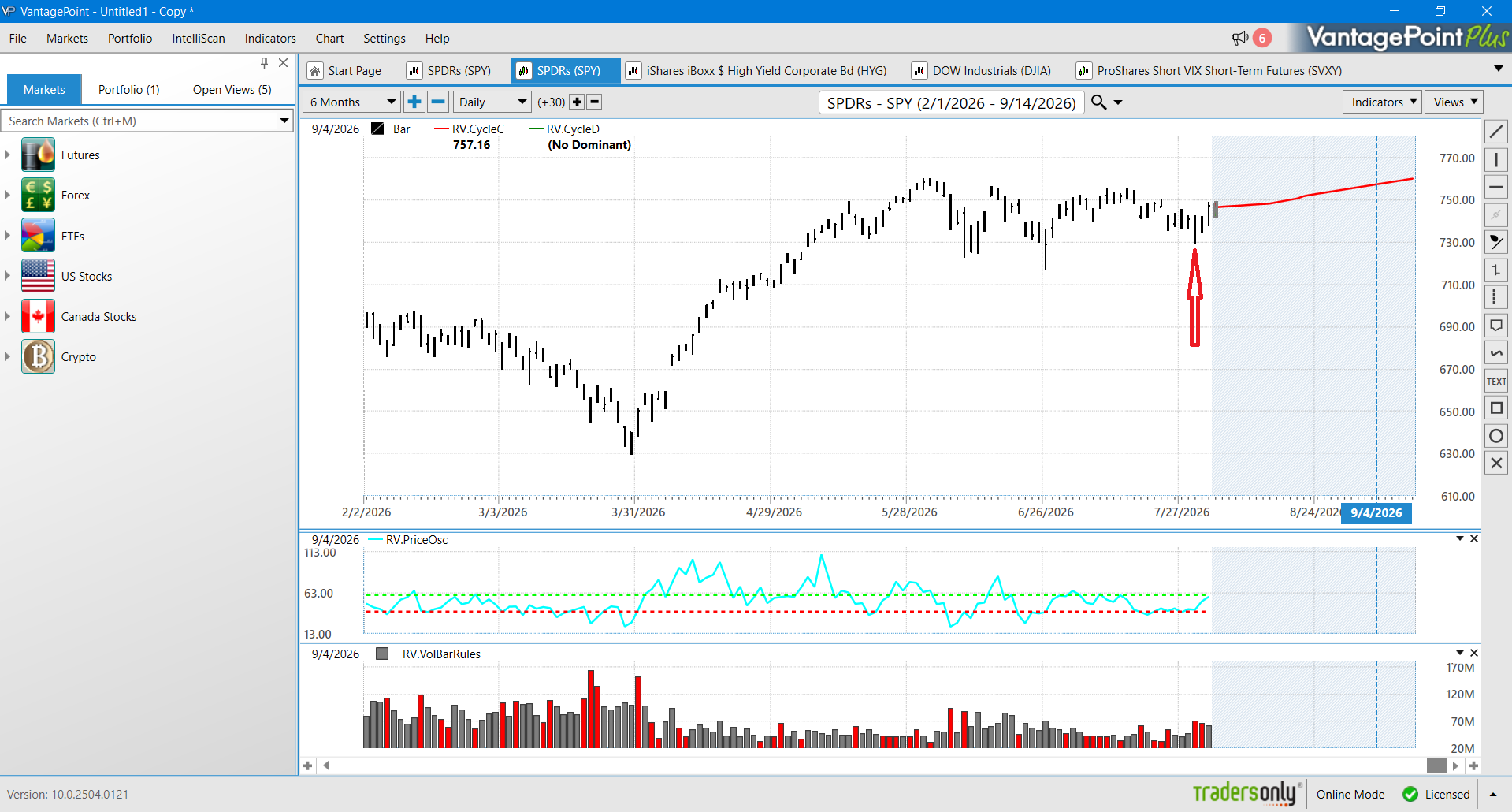
Task: Select the horizontal line drawing tool
Action: pyautogui.click(x=1496, y=187)
